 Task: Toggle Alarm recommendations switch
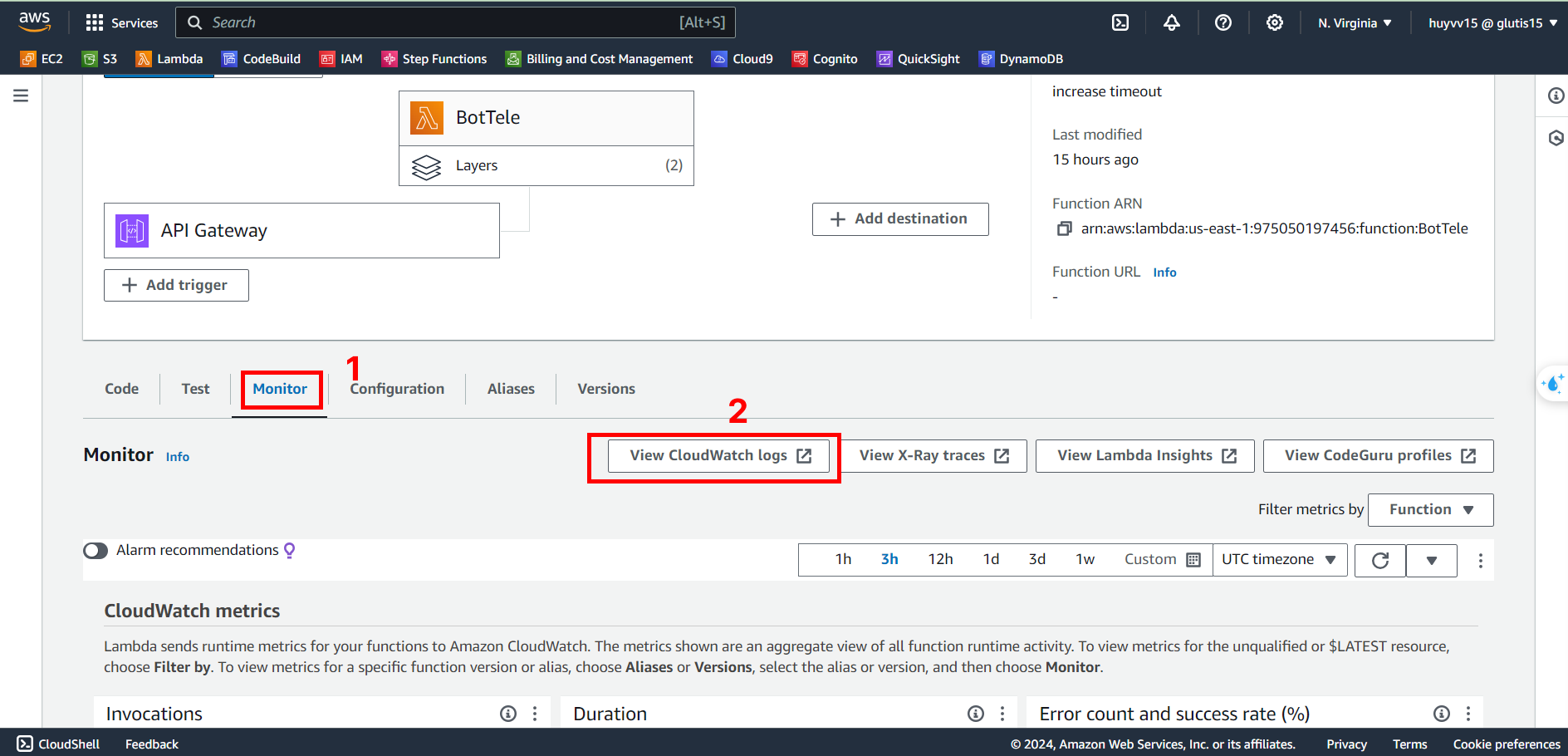coord(96,551)
